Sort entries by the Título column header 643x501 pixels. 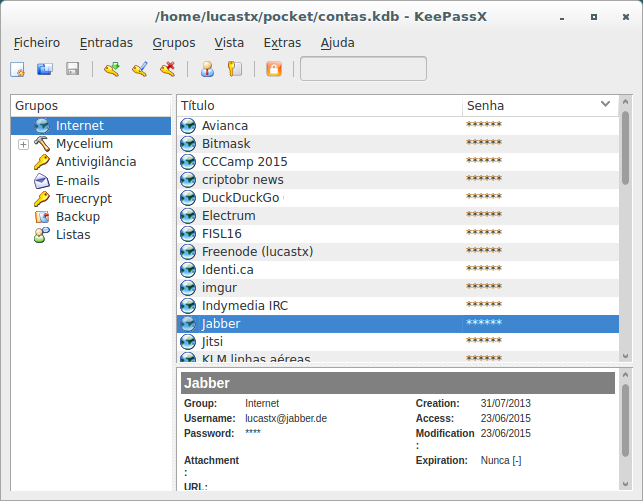coord(320,106)
